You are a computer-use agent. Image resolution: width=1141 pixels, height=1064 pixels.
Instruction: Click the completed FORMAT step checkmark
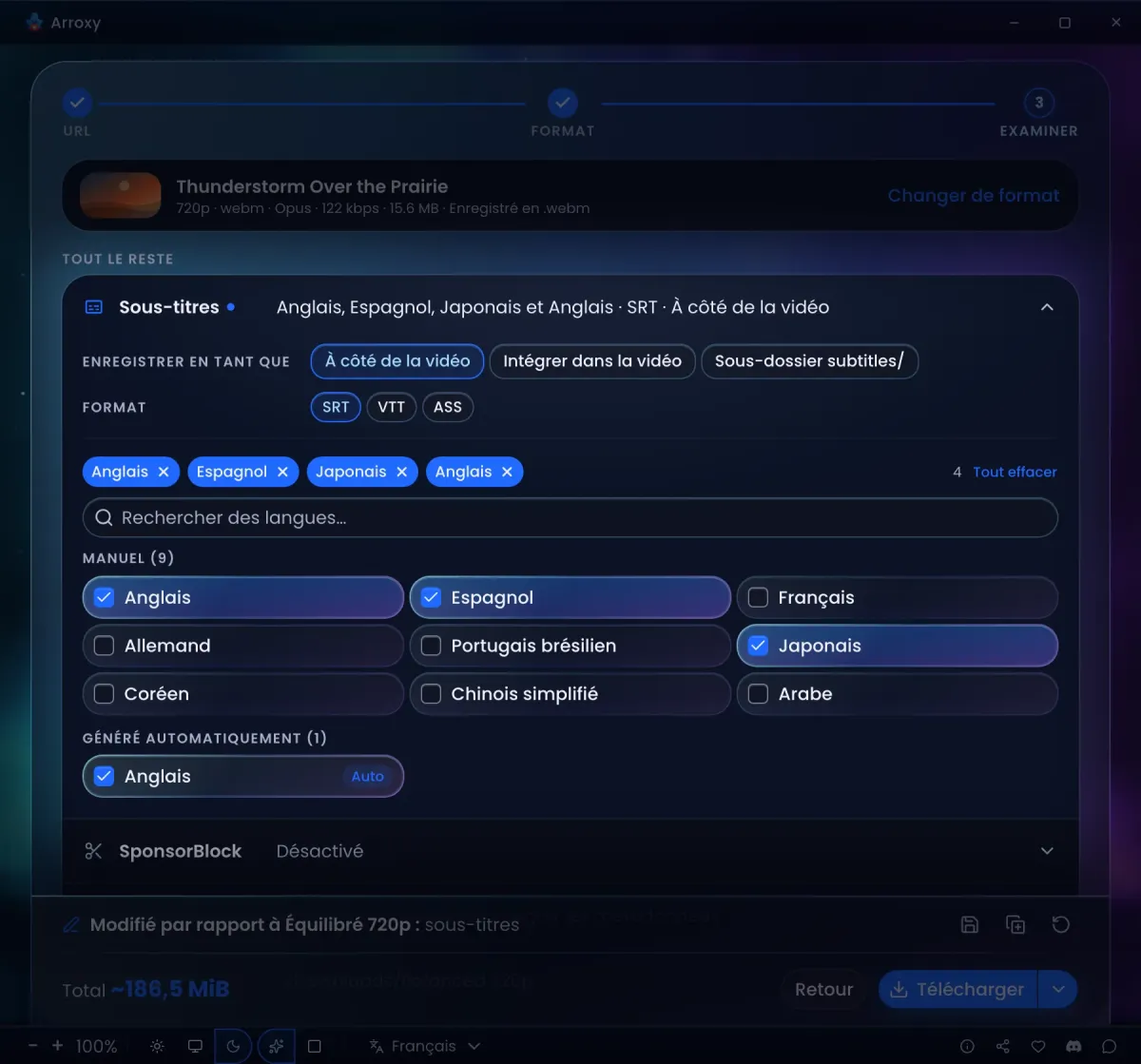(x=563, y=102)
